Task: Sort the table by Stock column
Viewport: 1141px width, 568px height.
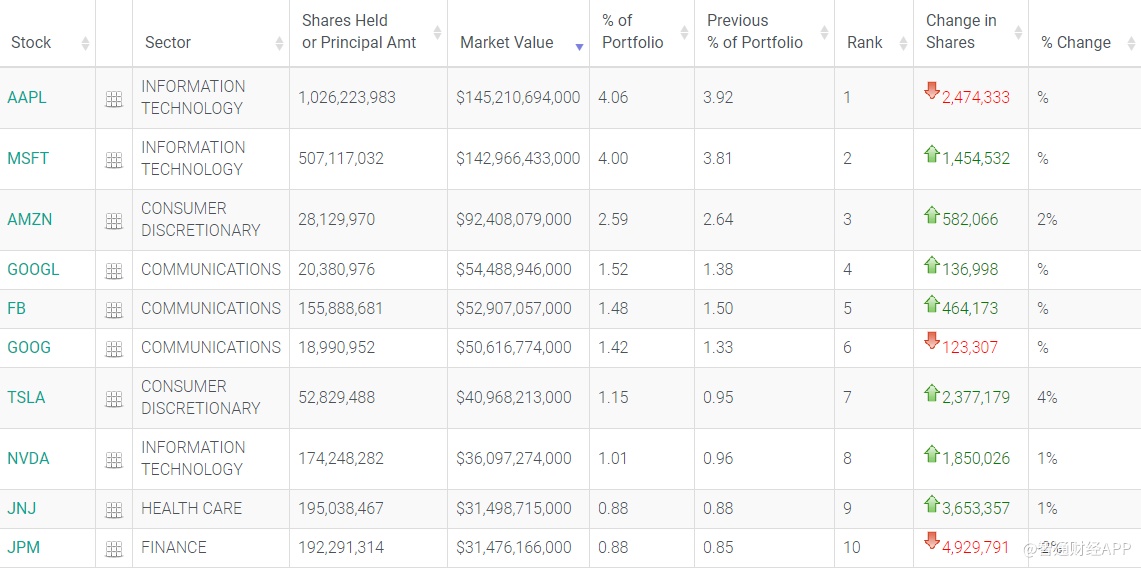Action: [32, 43]
